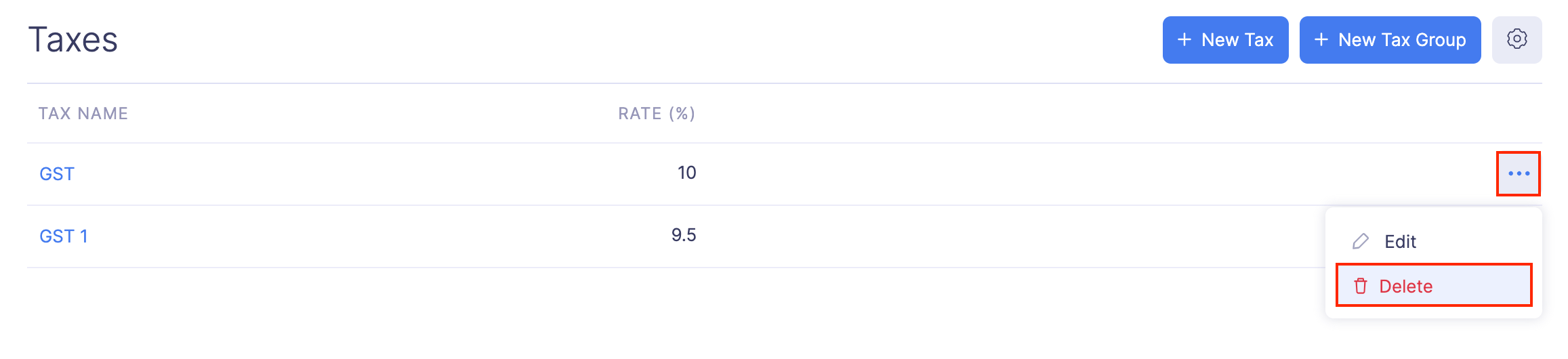Image resolution: width=1568 pixels, height=359 pixels.
Task: Click the Taxes page heading
Action: tap(73, 39)
